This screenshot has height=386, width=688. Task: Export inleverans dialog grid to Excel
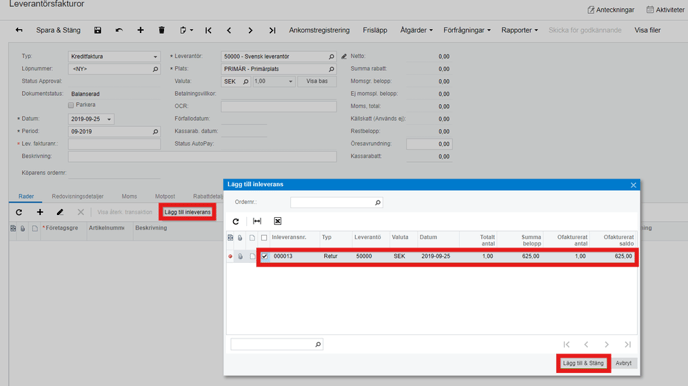pyautogui.click(x=278, y=221)
